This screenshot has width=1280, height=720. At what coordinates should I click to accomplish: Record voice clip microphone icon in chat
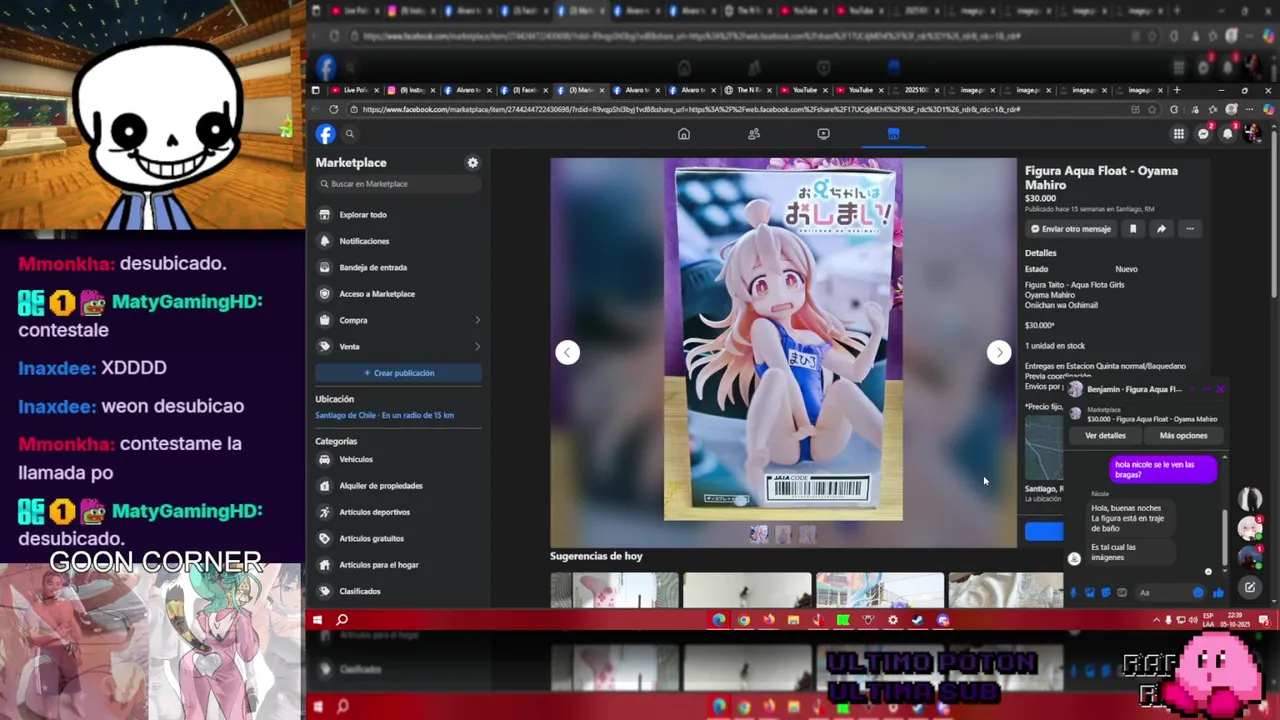coord(1074,592)
